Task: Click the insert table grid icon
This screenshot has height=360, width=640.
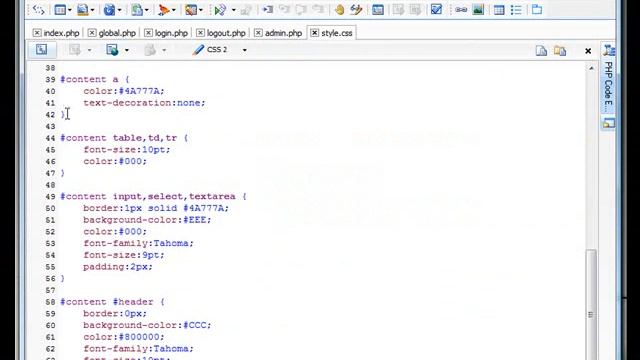Action: pos(499,10)
